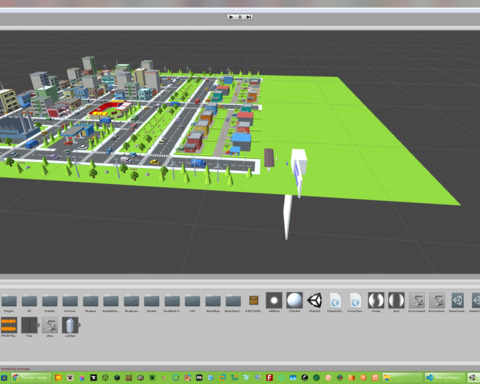Switch to the Chrome taskbar window

(x=31, y=378)
